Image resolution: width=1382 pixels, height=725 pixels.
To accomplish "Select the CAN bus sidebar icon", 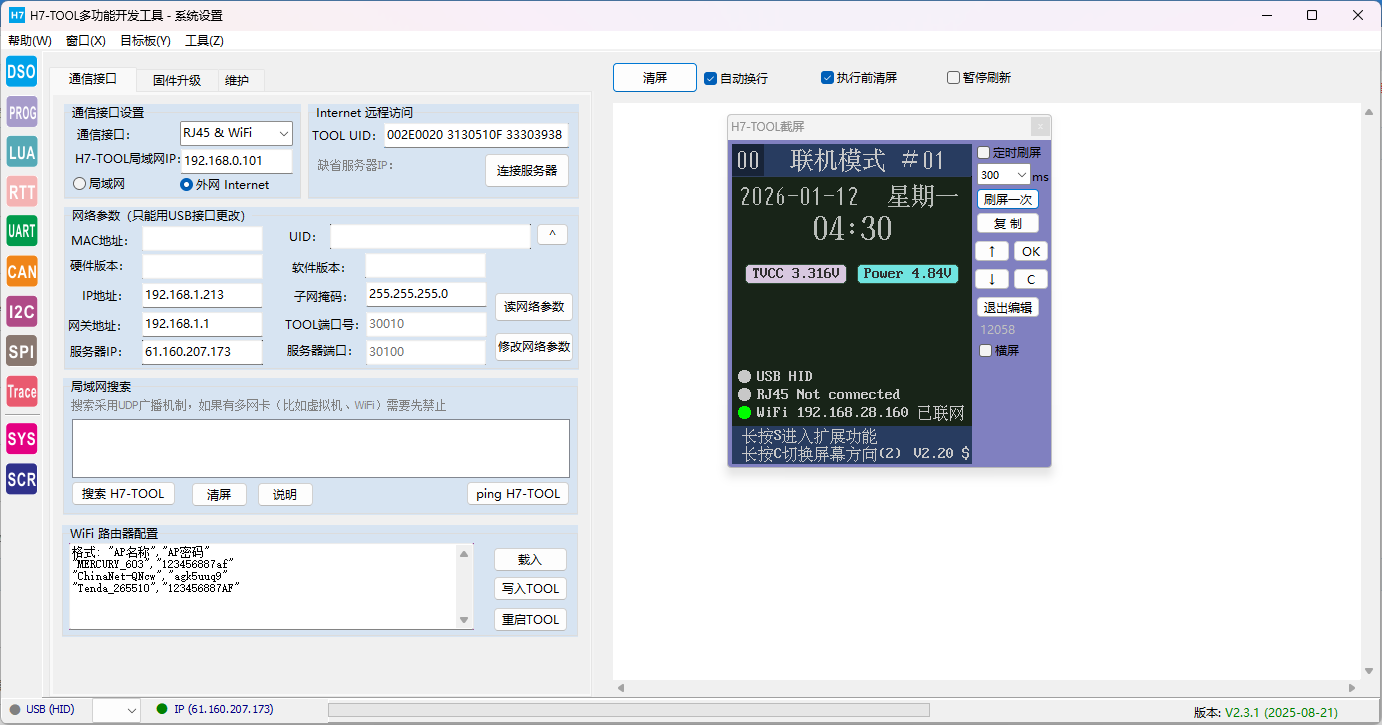I will coord(21,271).
